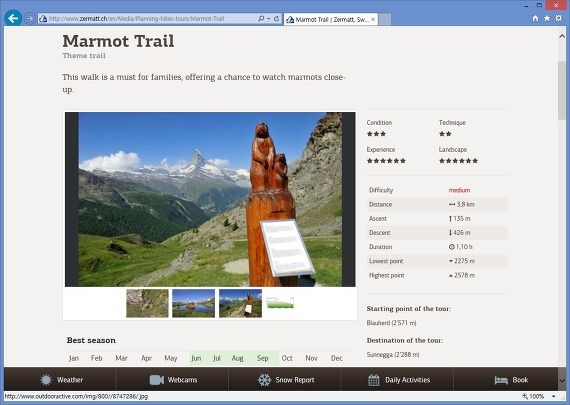Open address bar autocomplete dropdown arrow
Screen dimensions: 570x405
pos(268,19)
